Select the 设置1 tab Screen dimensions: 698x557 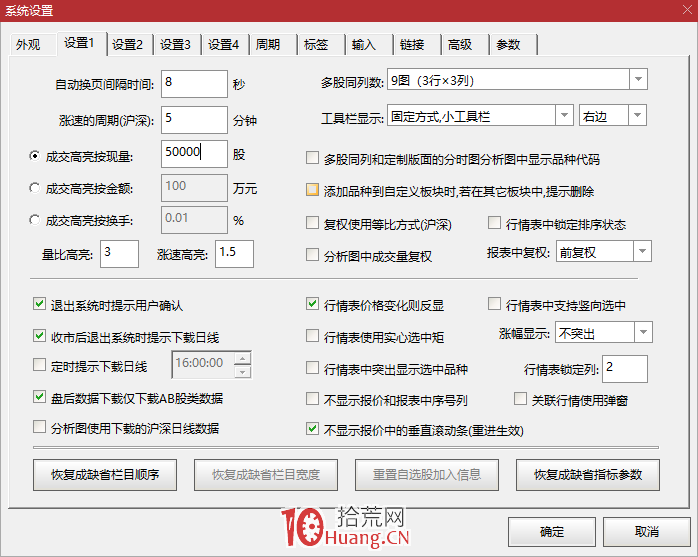(x=81, y=43)
